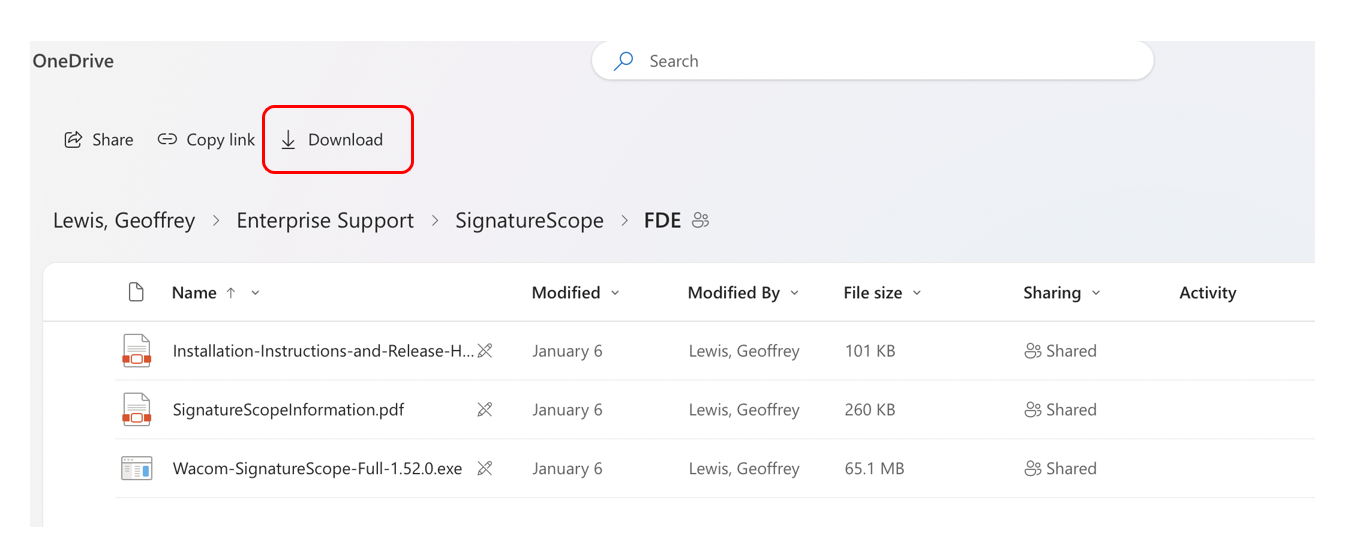Screen dimensions: 1362x546
Task: Click the Shared status for the exe file
Action: coord(1060,468)
